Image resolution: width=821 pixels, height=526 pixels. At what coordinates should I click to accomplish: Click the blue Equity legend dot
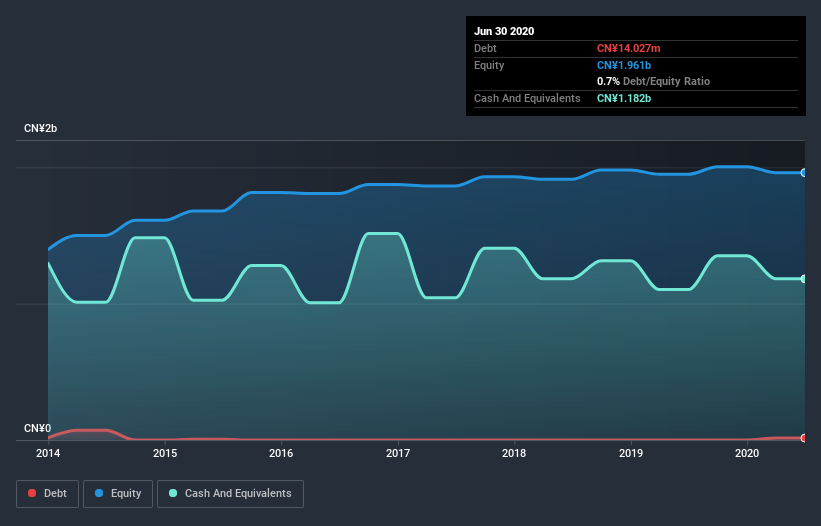click(99, 493)
